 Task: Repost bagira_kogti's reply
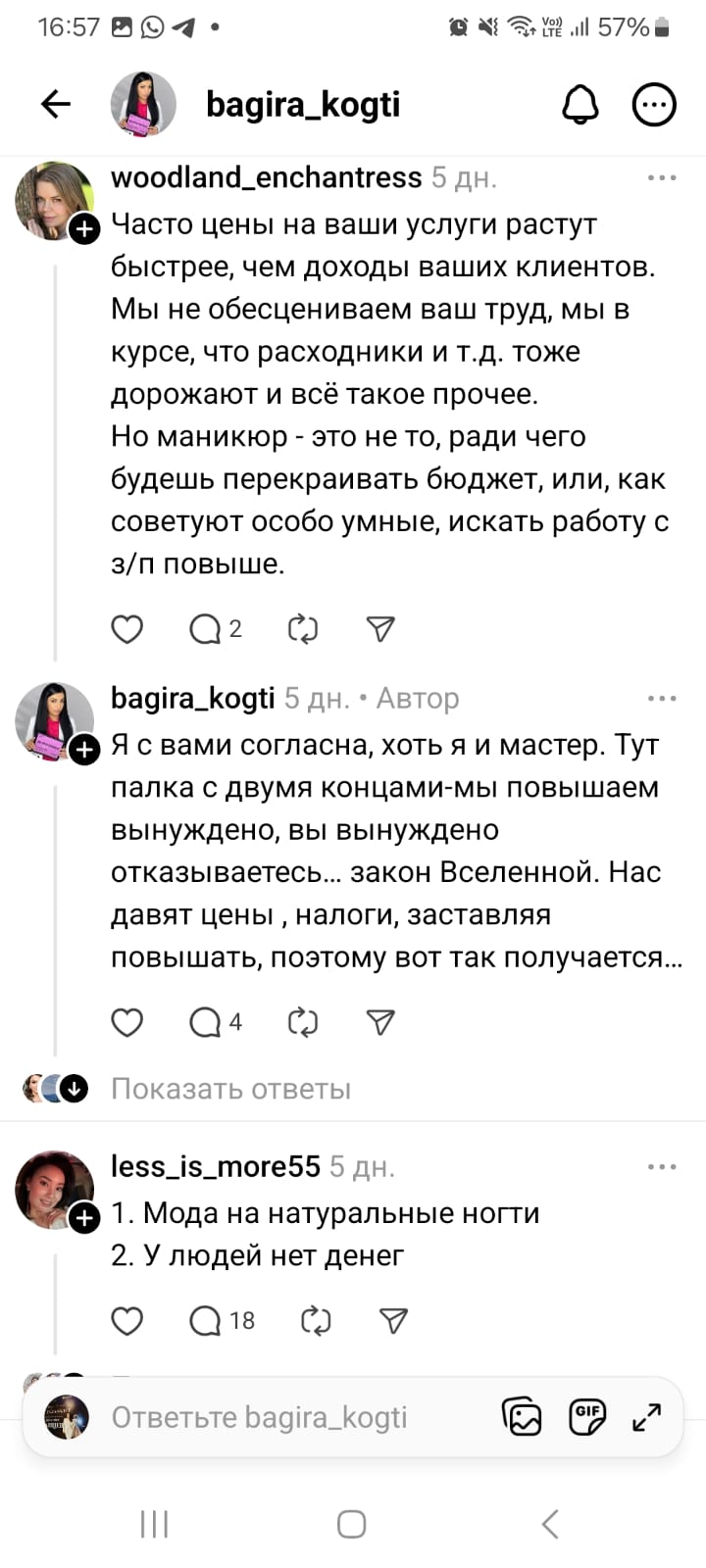tap(303, 1022)
